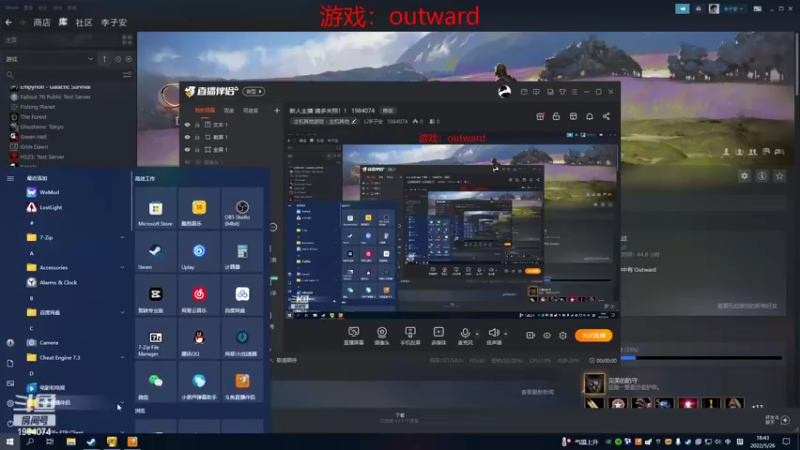Click the share icon in streaming companion
Screen dimensions: 800x450
pyautogui.click(x=606, y=116)
